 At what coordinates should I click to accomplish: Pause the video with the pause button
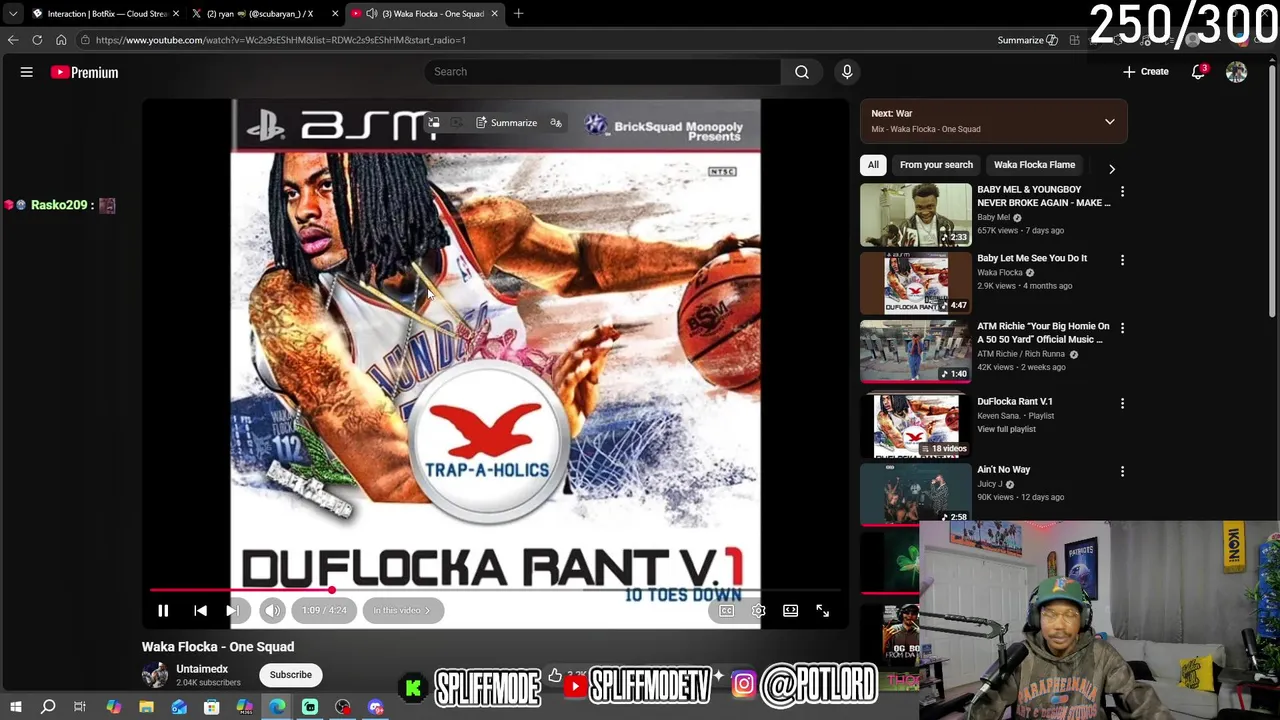pyautogui.click(x=163, y=610)
